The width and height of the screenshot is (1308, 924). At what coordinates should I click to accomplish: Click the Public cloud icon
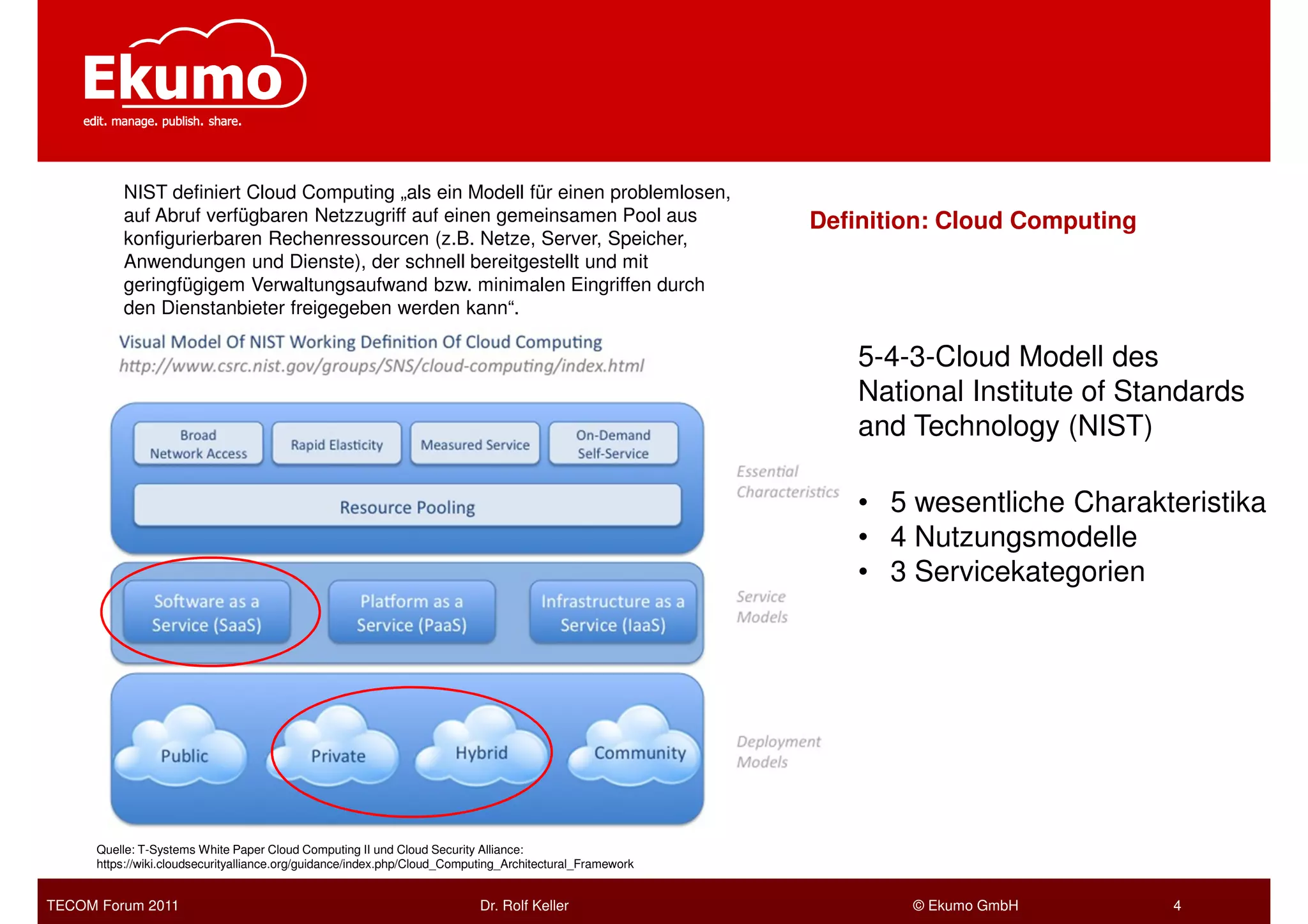click(x=181, y=745)
